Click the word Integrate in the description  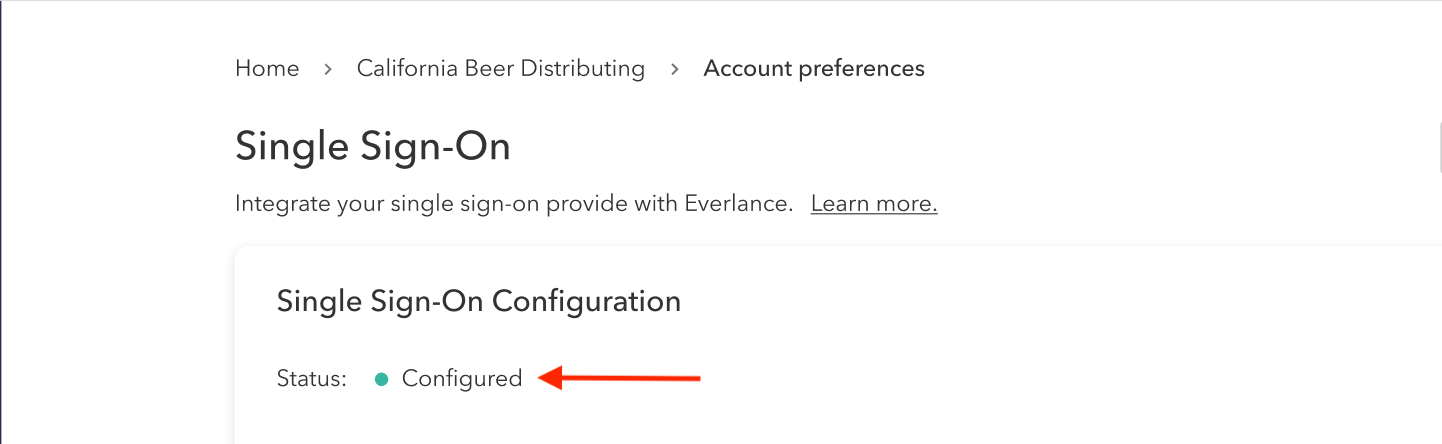pyautogui.click(x=276, y=204)
